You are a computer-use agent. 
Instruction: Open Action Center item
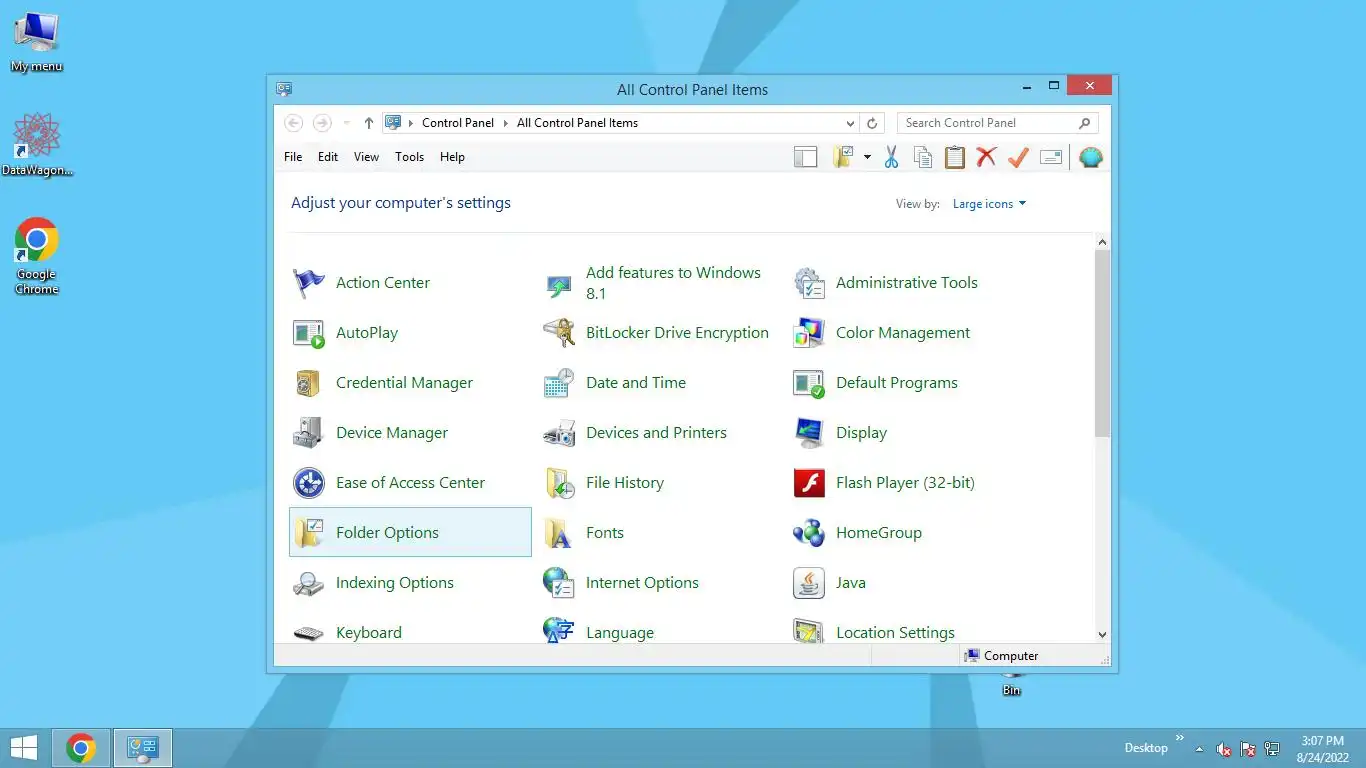click(361, 283)
